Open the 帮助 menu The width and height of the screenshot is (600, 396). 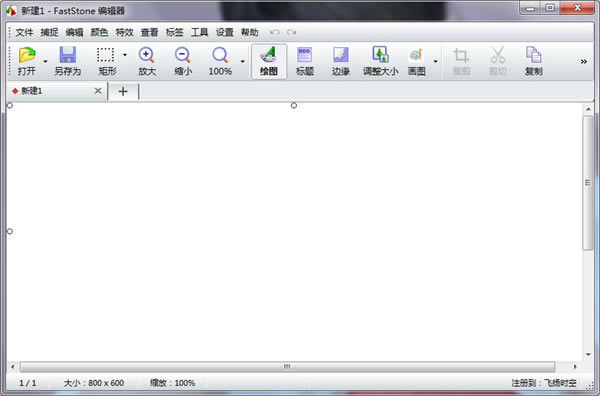click(x=249, y=33)
